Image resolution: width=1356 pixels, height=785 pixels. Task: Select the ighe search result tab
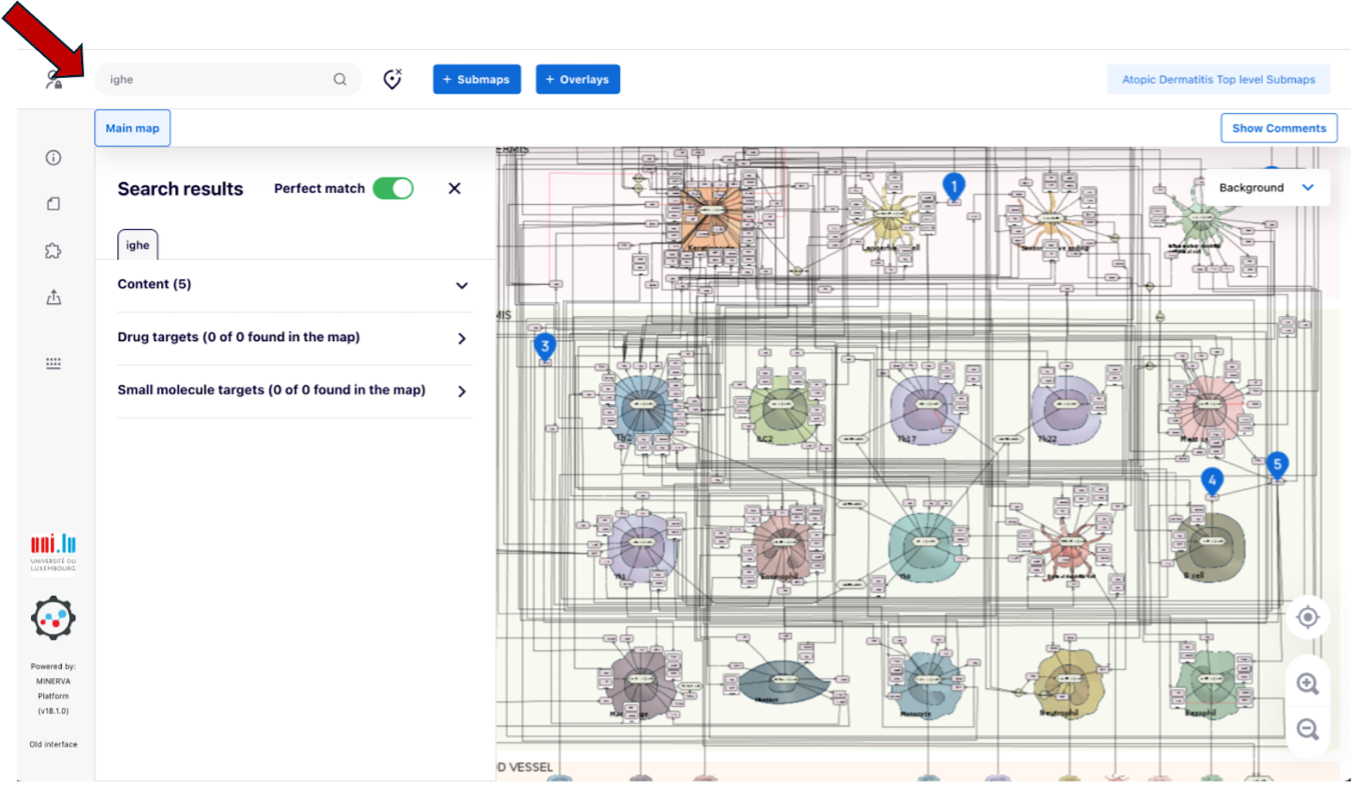coord(138,245)
